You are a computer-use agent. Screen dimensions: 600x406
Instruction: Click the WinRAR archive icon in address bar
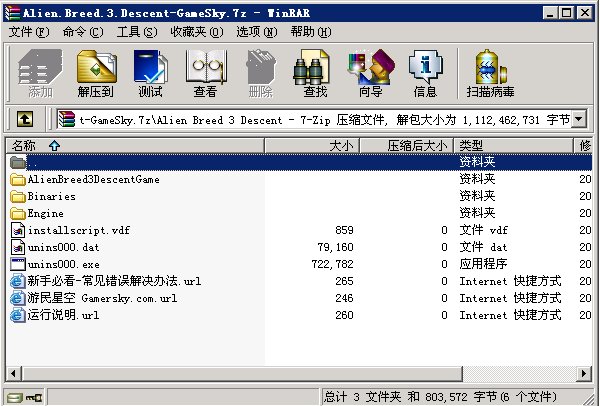pos(67,119)
